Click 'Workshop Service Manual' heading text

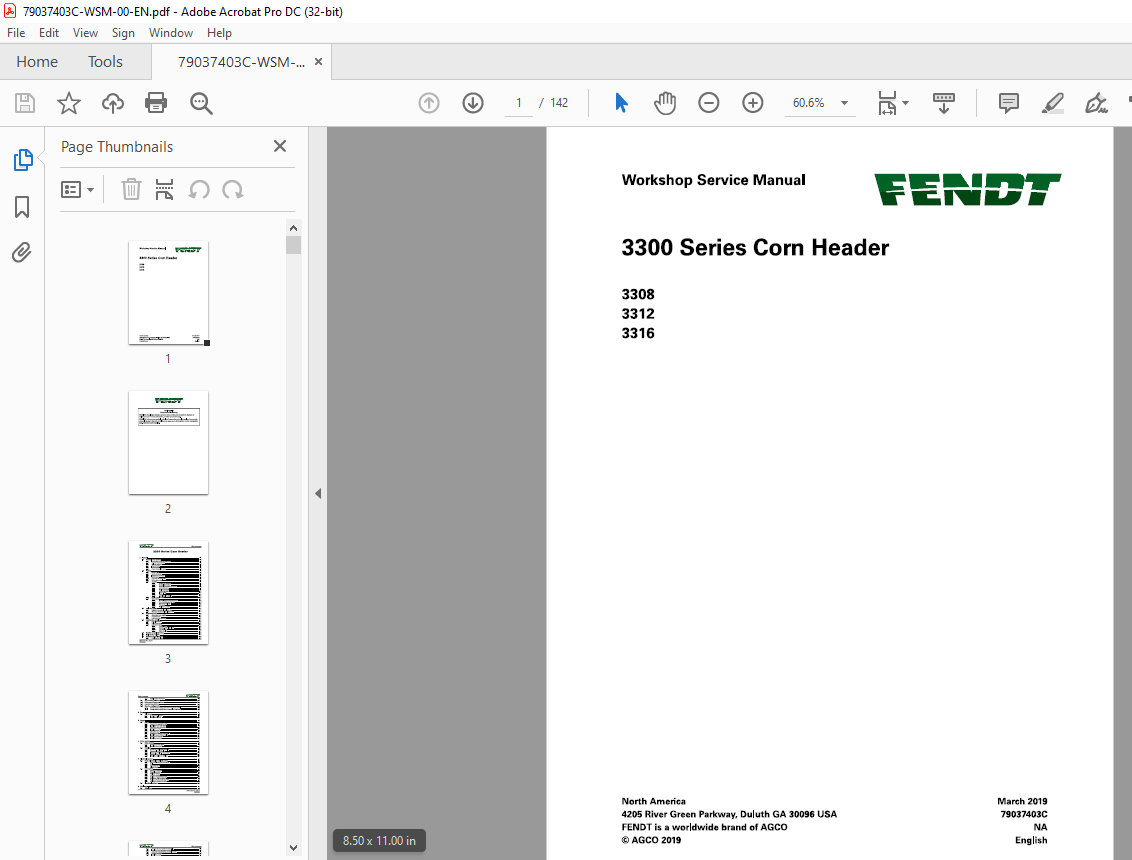click(x=713, y=180)
